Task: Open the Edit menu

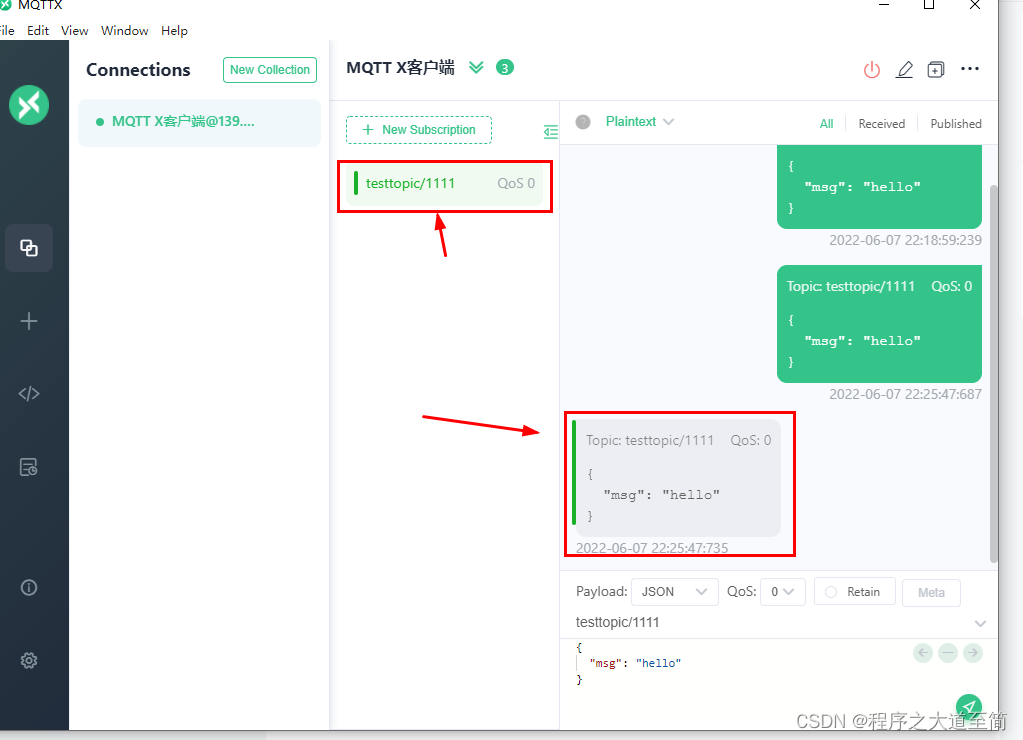Action: coord(38,31)
